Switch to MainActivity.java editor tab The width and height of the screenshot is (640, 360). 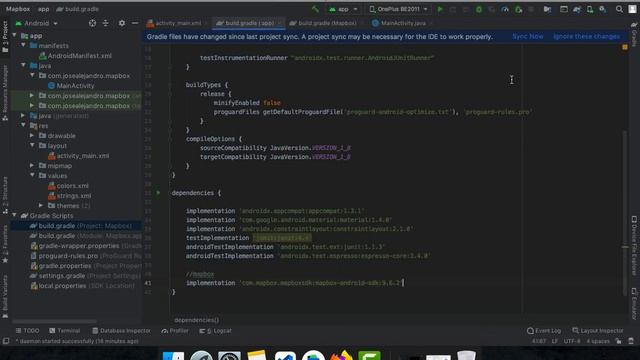coord(402,23)
